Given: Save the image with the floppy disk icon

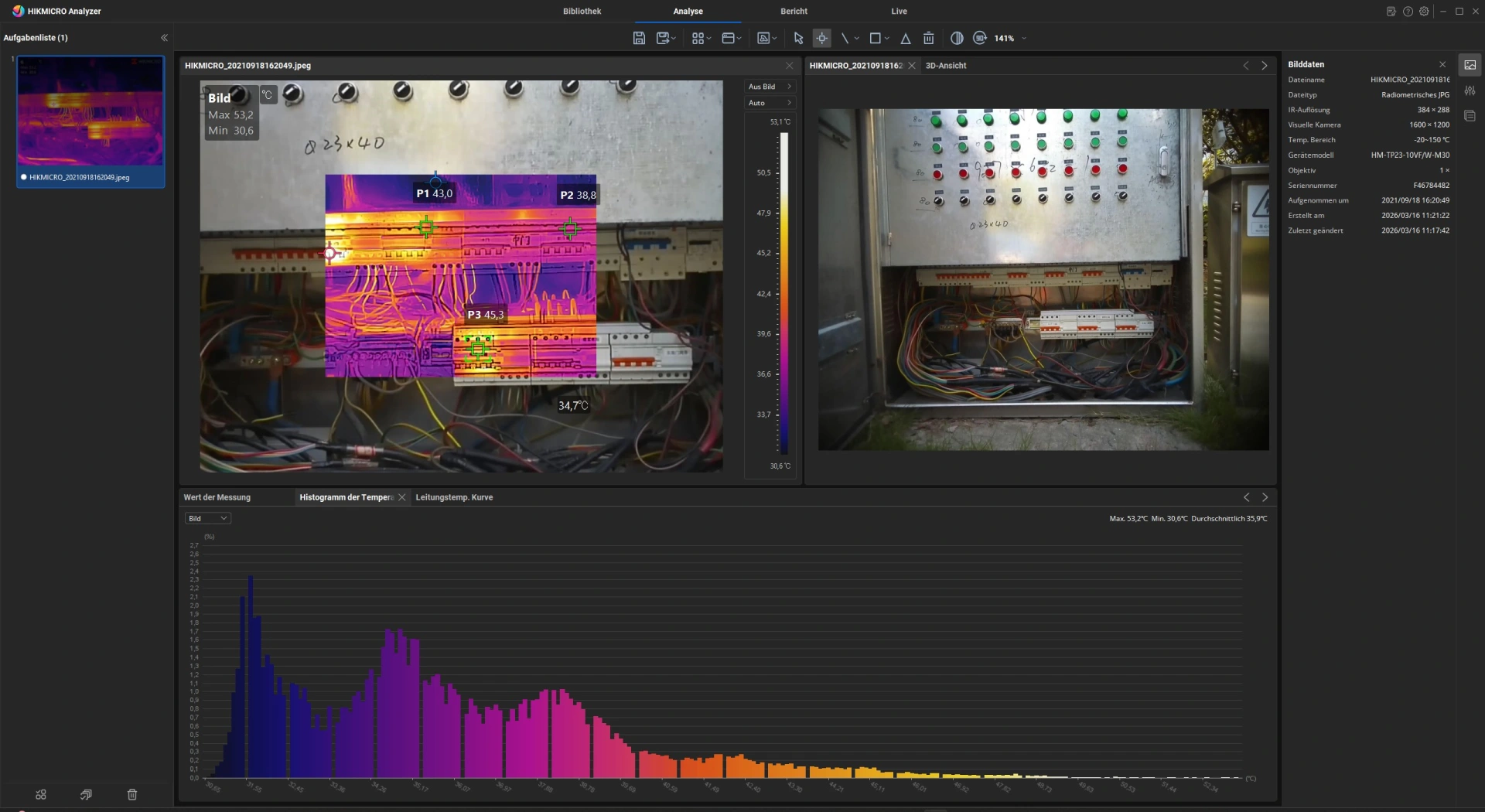Looking at the screenshot, I should (x=639, y=38).
